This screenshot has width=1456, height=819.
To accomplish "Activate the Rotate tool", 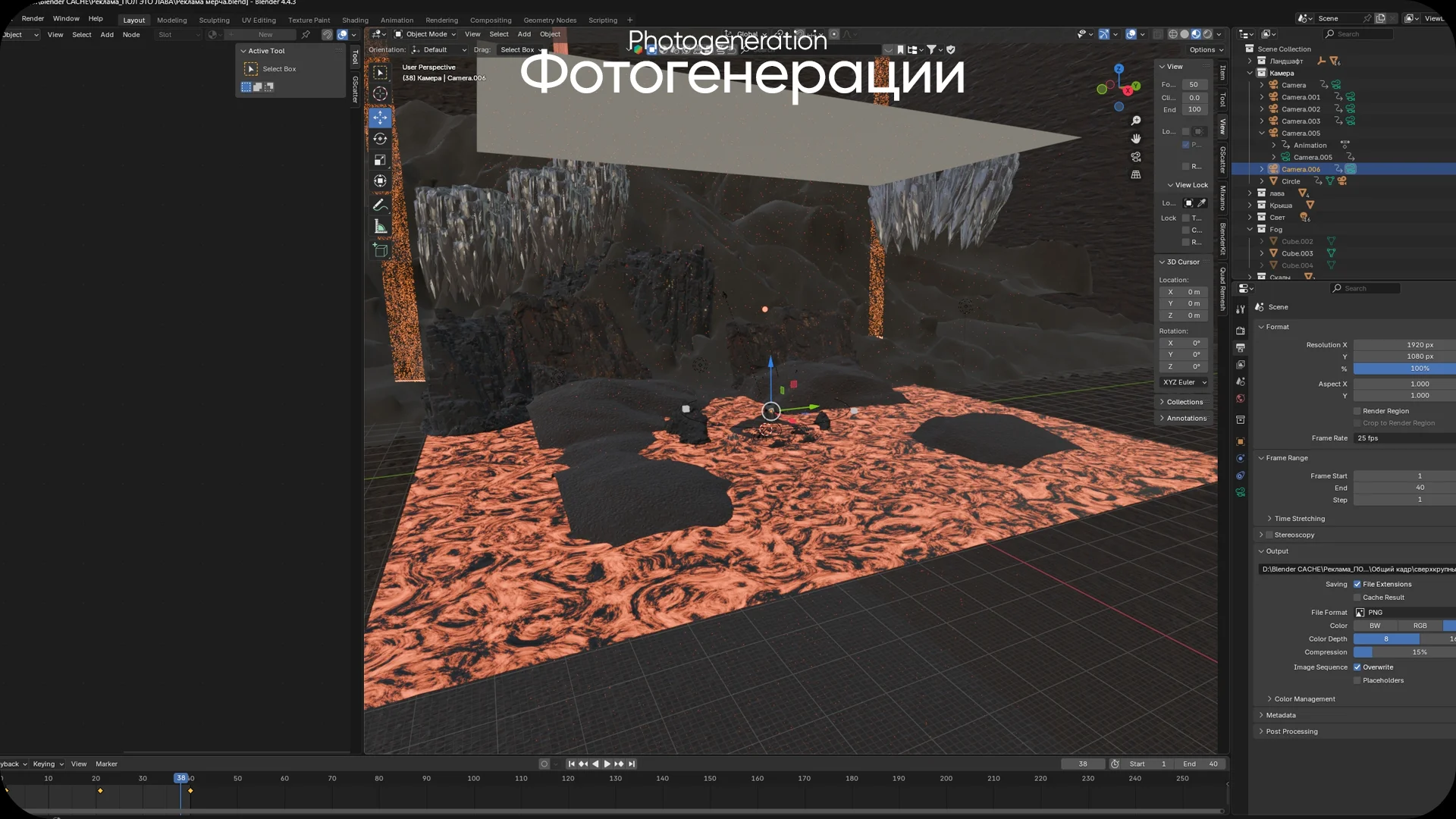I will (381, 139).
